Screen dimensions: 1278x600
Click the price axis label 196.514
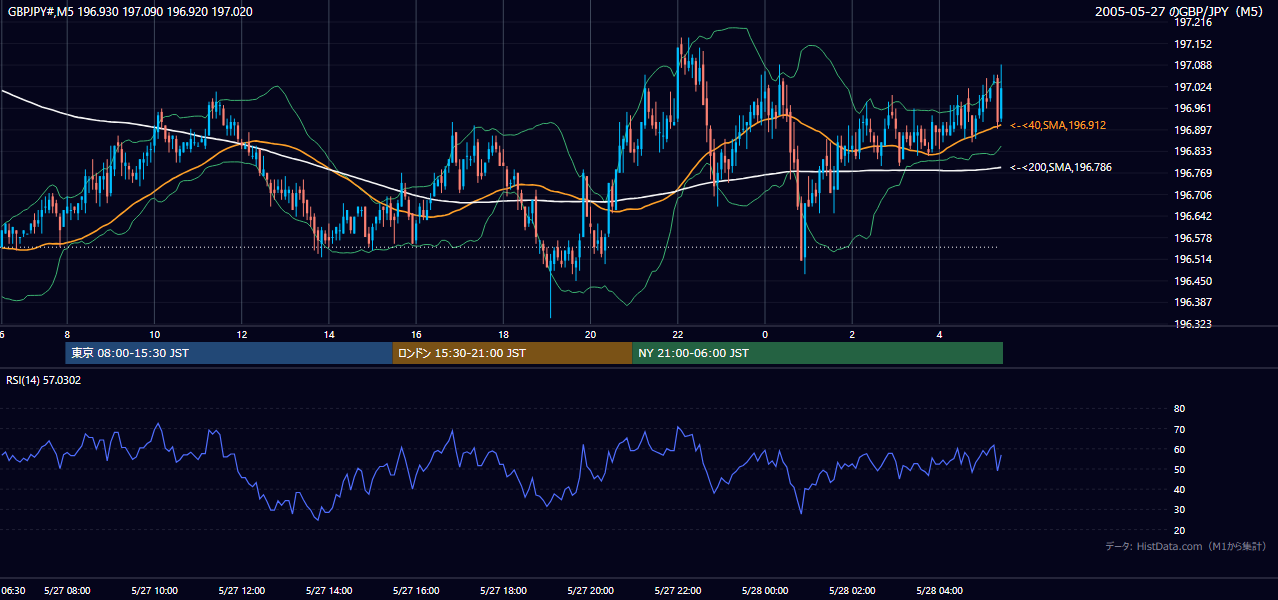tap(1192, 259)
